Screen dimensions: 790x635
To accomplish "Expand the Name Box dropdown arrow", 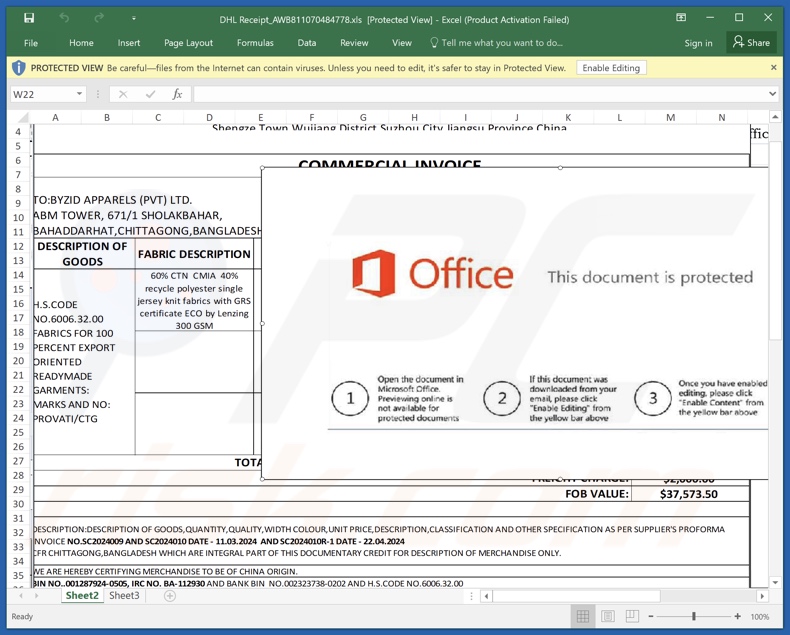I will [x=80, y=94].
